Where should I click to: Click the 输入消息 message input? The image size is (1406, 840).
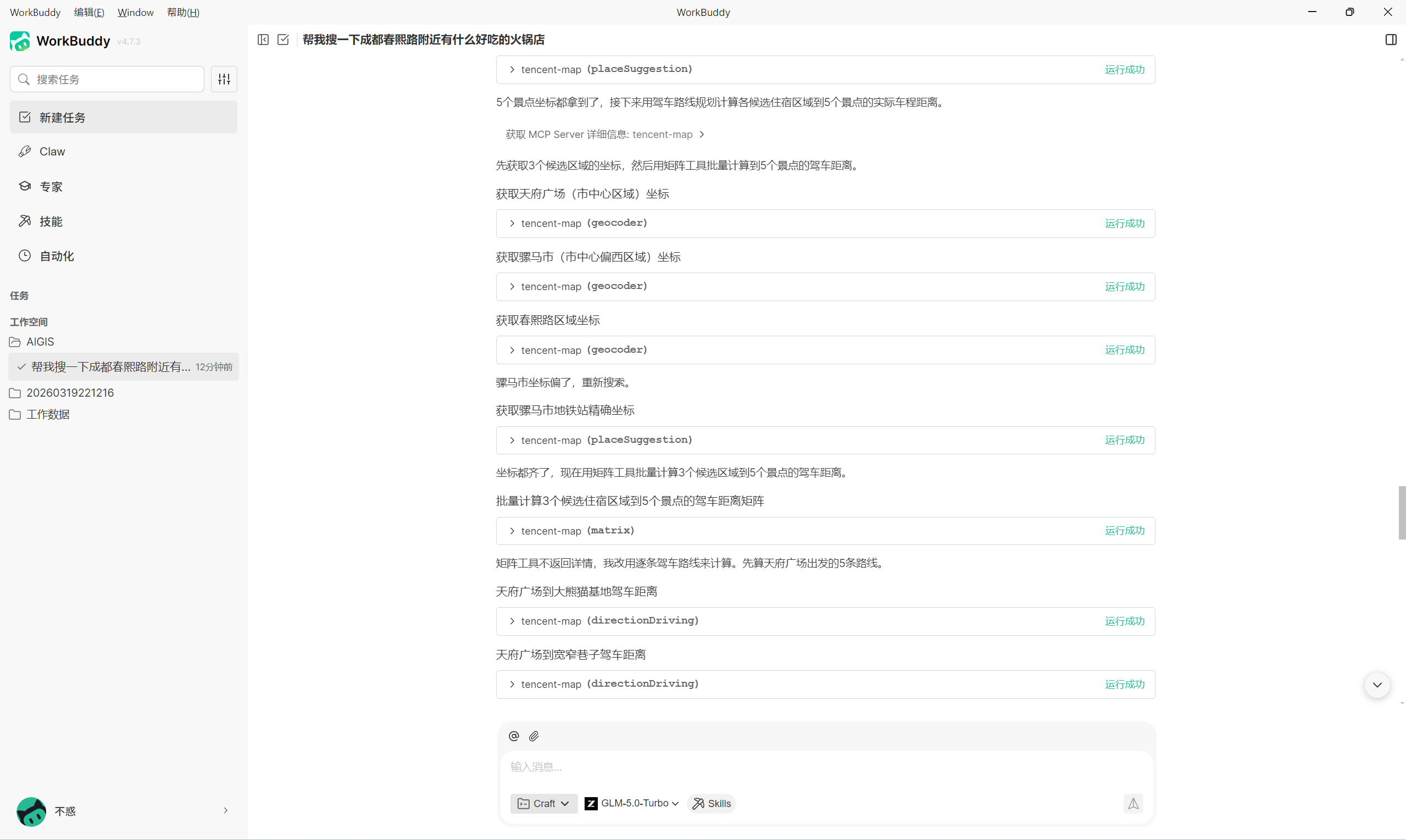(826, 767)
